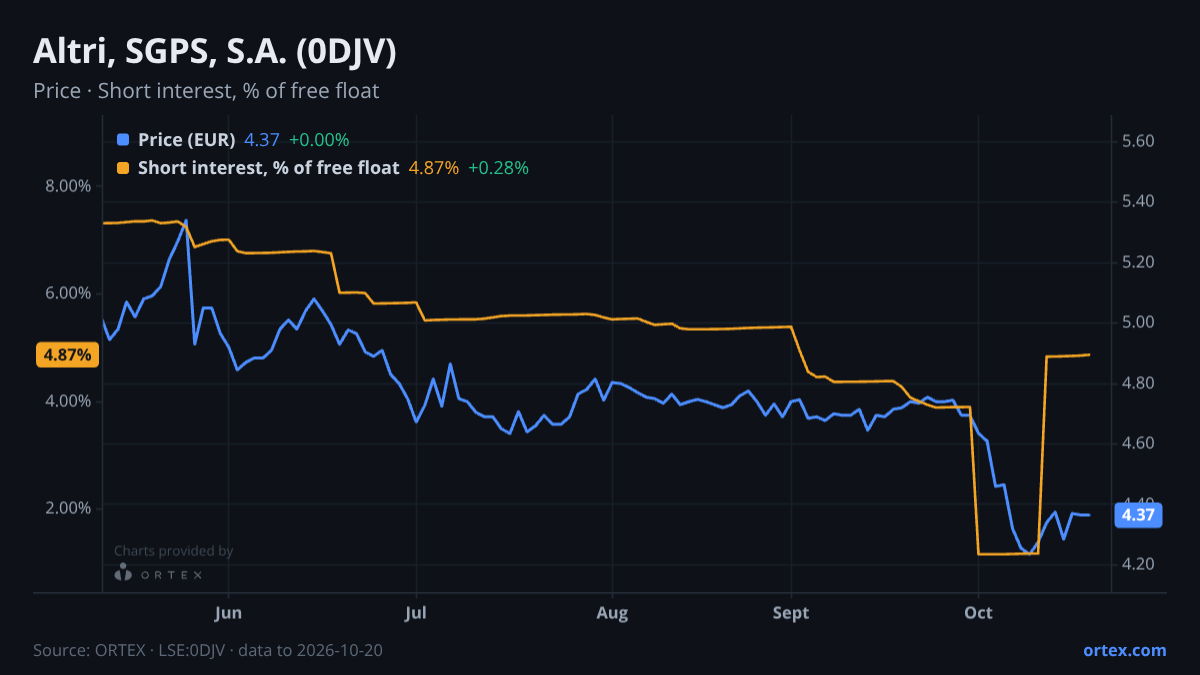Screen dimensions: 1200x675
Task: Click the subtitle Price · Short interest
Action: point(206,91)
